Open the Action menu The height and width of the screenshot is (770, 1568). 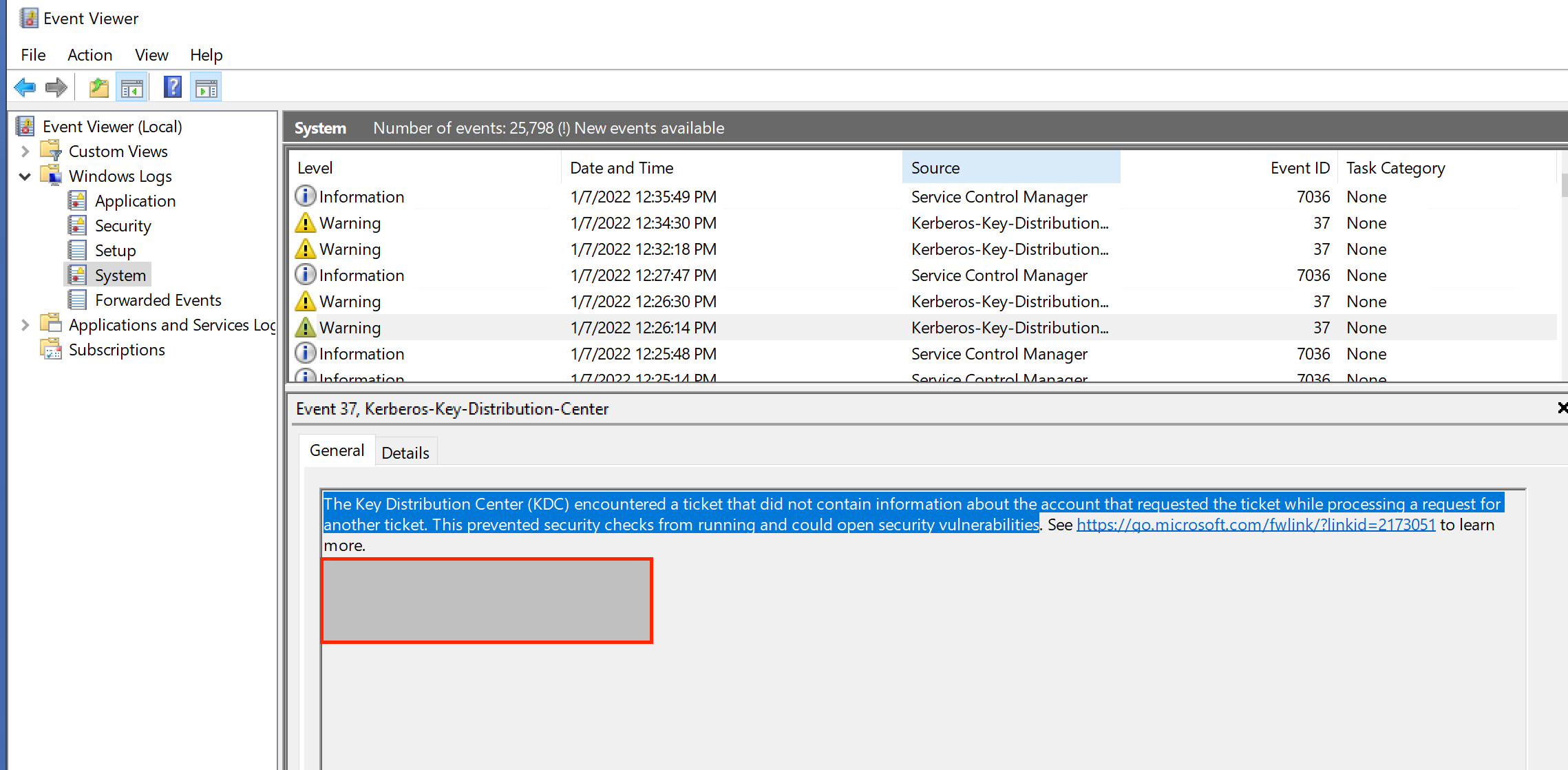pyautogui.click(x=89, y=55)
